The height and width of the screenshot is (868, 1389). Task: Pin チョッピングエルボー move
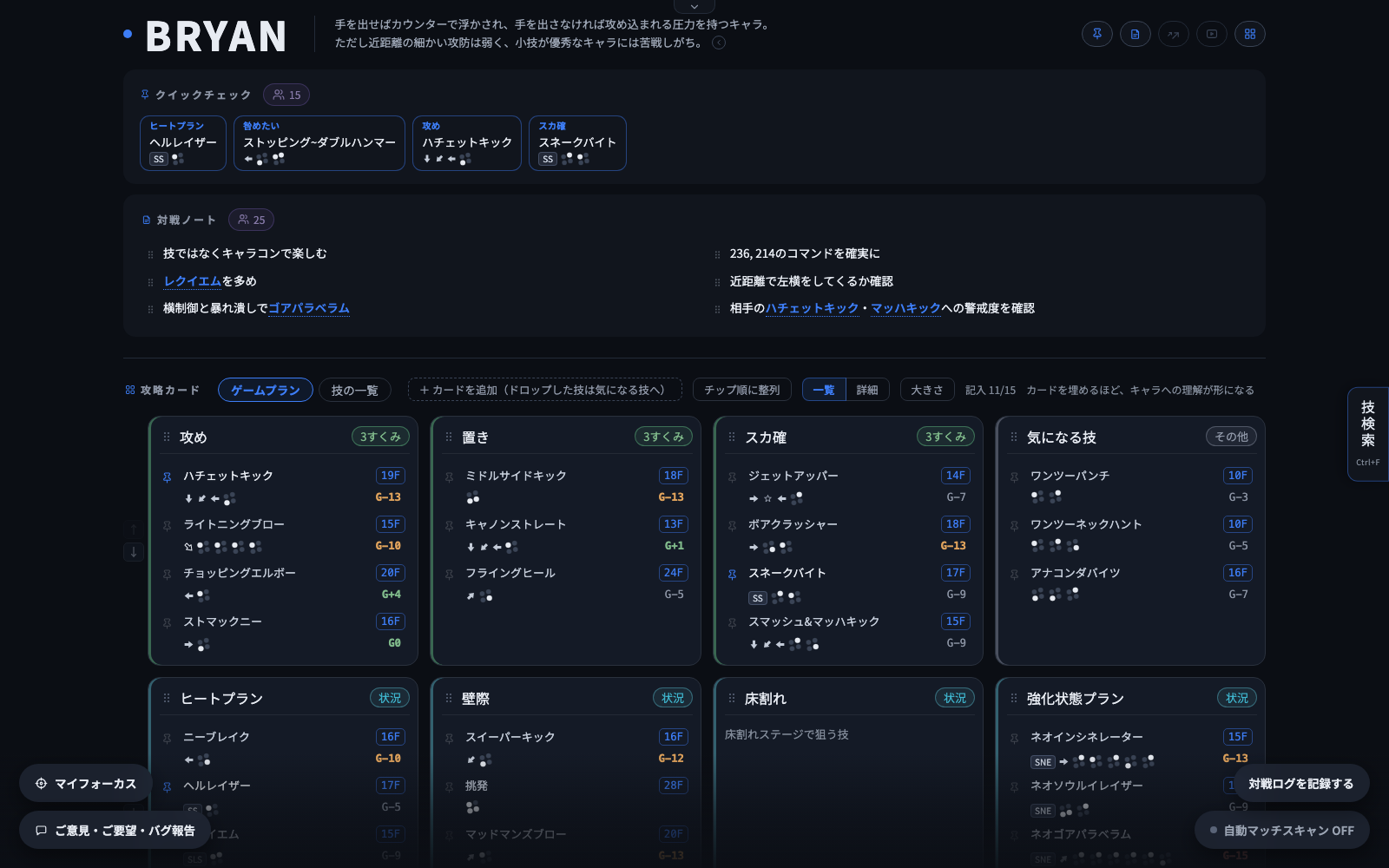click(x=167, y=575)
